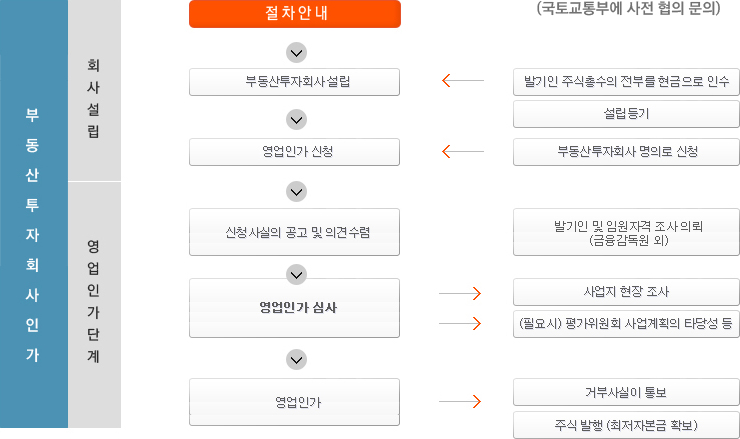The image size is (740, 439).
Task: Select the bold 영업인가 심사 box
Action: (294, 308)
